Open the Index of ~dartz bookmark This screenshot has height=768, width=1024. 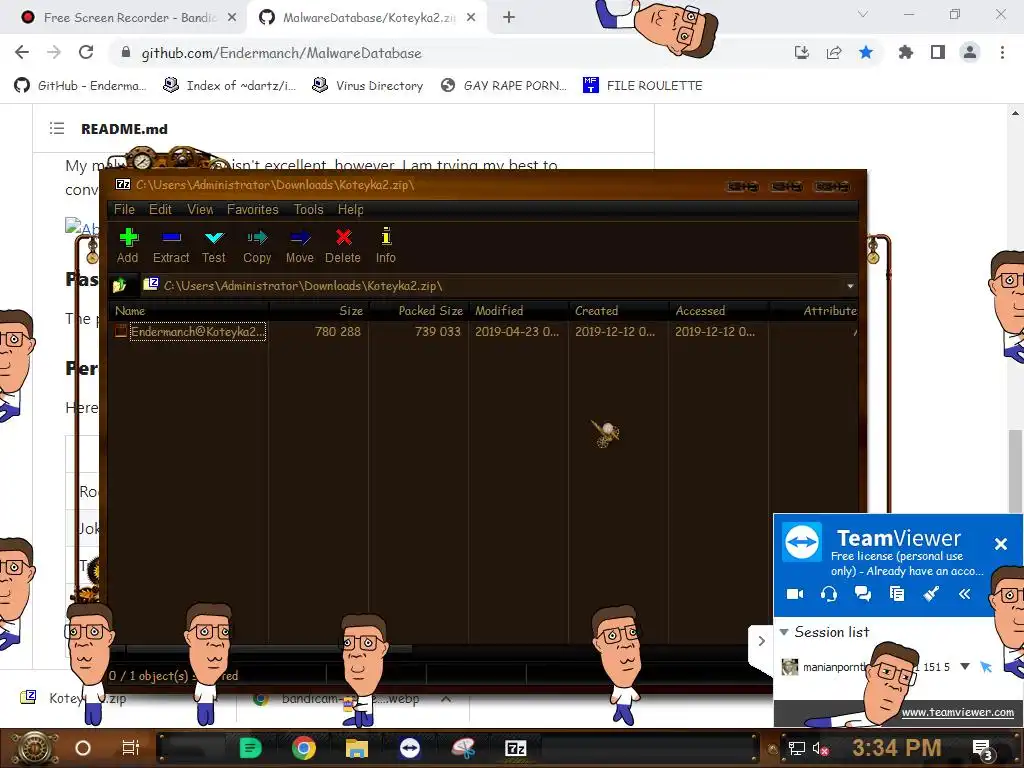(x=229, y=86)
